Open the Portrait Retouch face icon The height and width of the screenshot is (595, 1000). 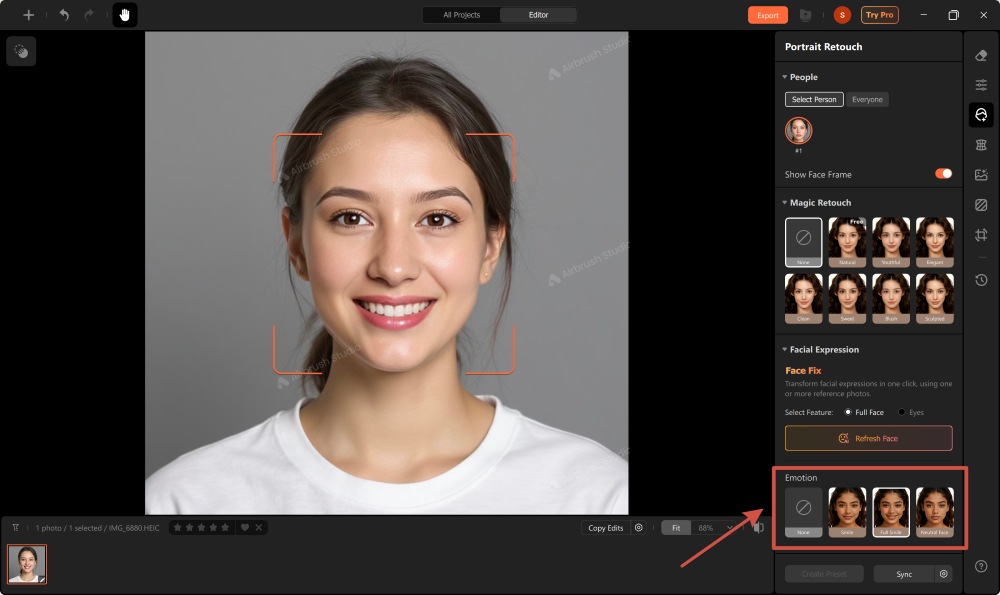click(981, 115)
